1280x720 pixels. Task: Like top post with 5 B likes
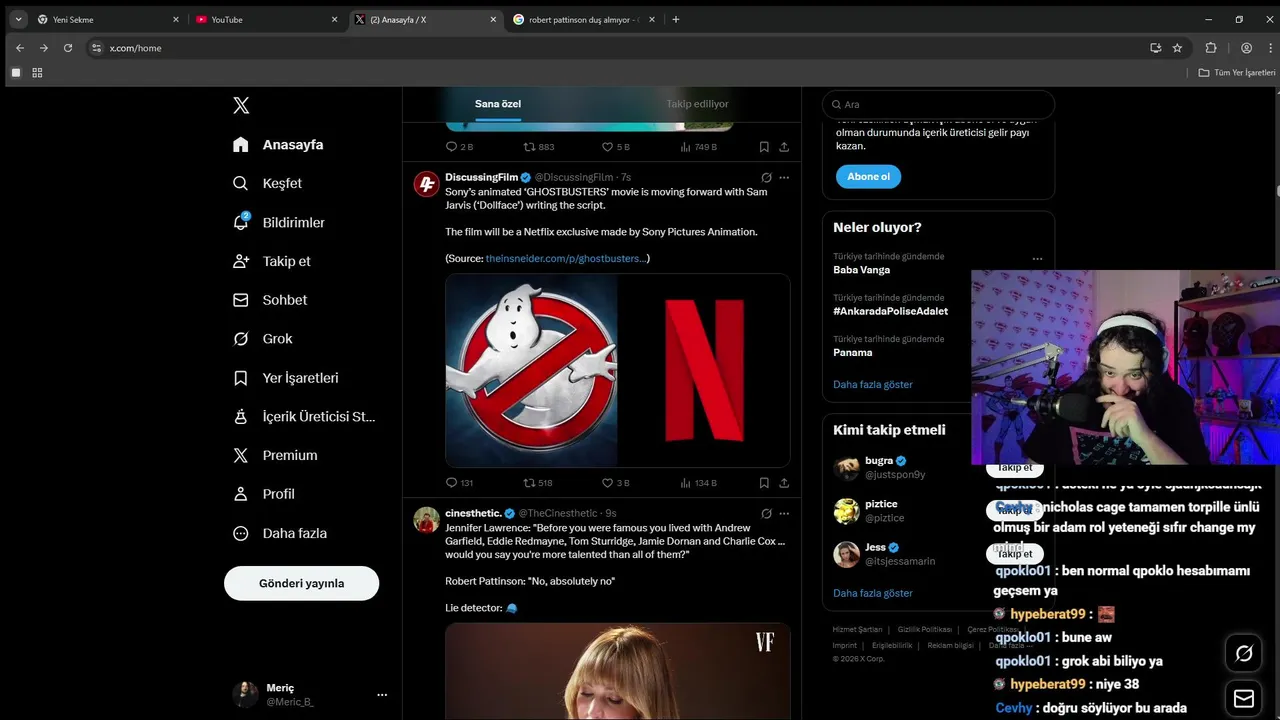coord(616,147)
